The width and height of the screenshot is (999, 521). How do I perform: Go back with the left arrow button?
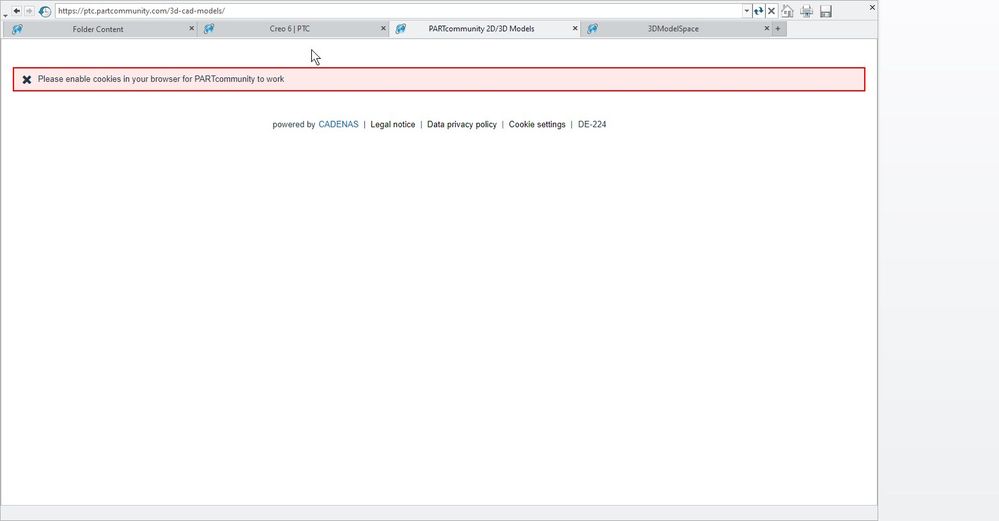tap(17, 11)
